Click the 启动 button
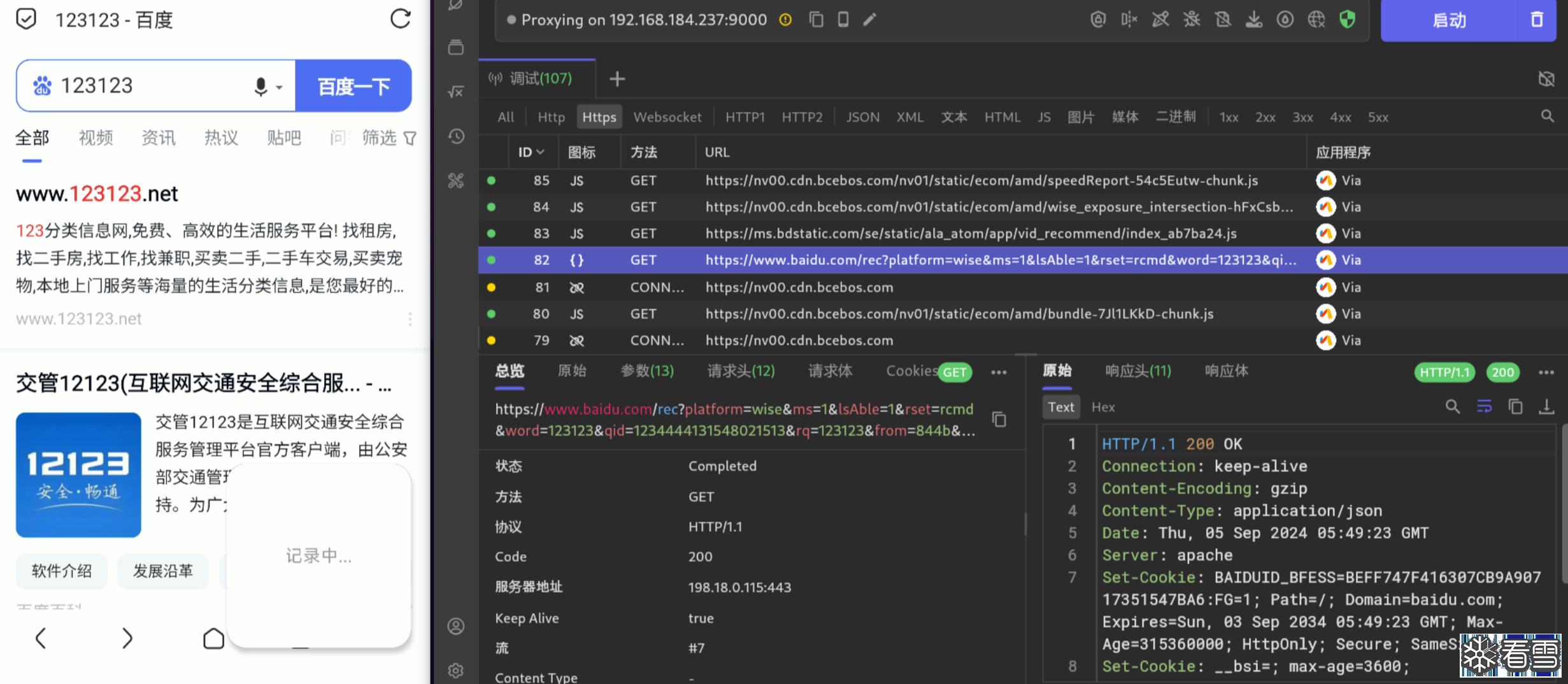The height and width of the screenshot is (684, 1568). coord(1450,20)
